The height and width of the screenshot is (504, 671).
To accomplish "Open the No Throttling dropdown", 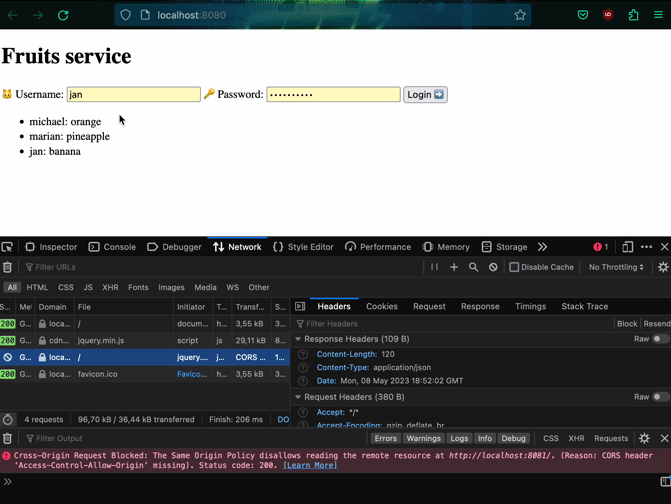I will click(616, 267).
